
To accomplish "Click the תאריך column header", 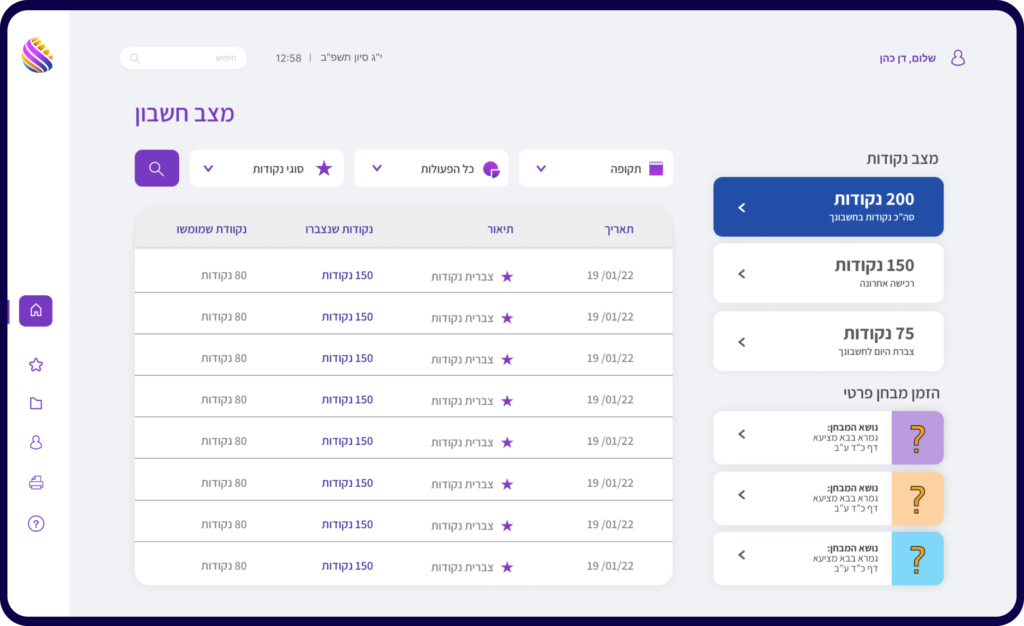I will point(618,229).
